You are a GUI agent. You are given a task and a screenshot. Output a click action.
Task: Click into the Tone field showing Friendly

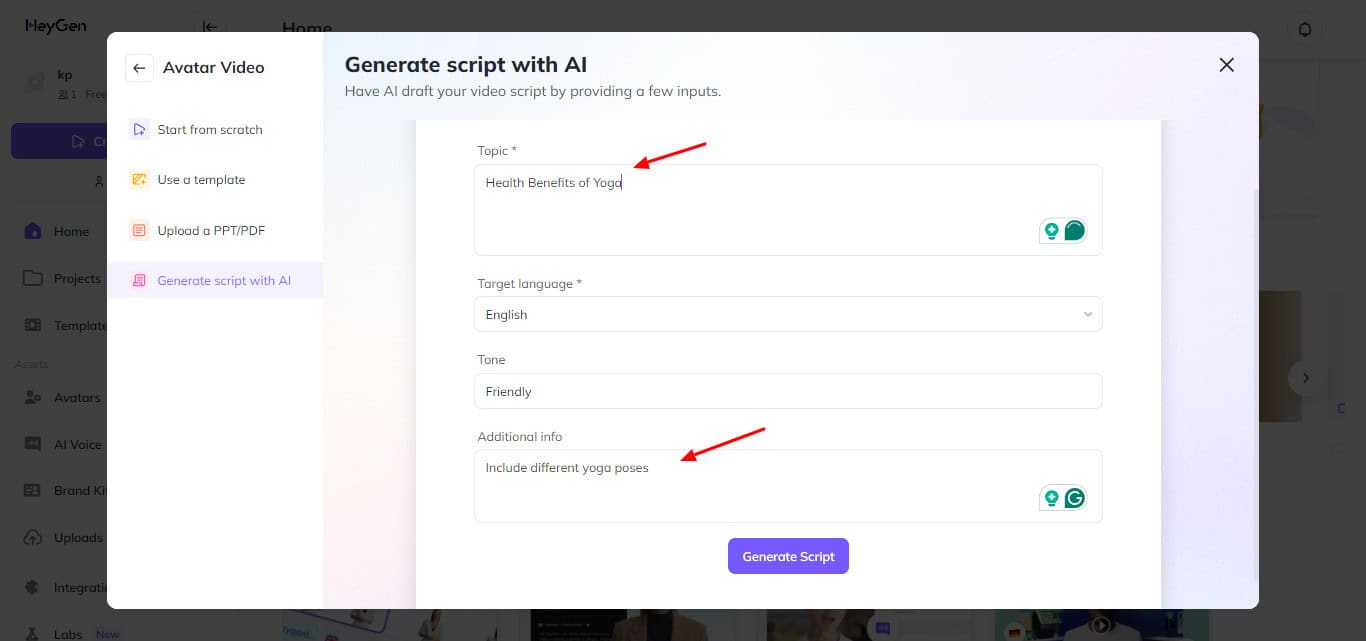(x=787, y=391)
